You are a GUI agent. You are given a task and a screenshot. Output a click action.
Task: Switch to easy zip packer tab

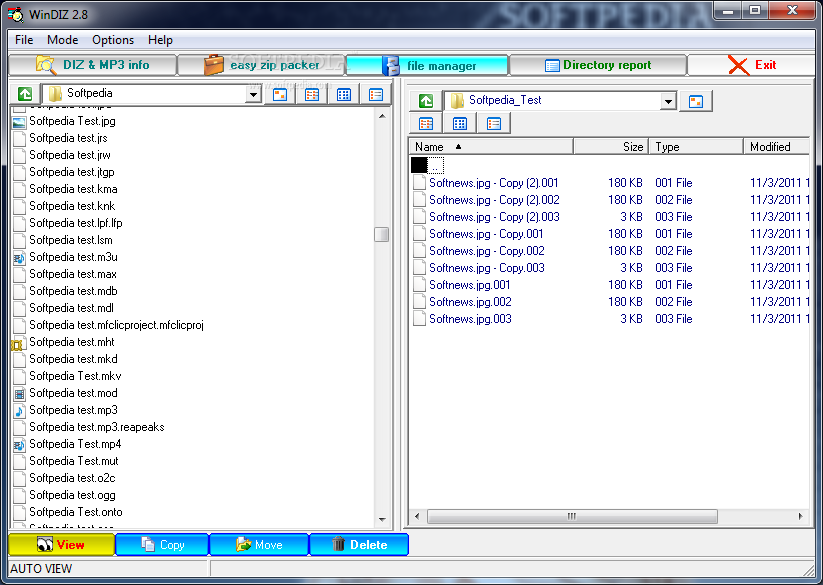point(261,65)
